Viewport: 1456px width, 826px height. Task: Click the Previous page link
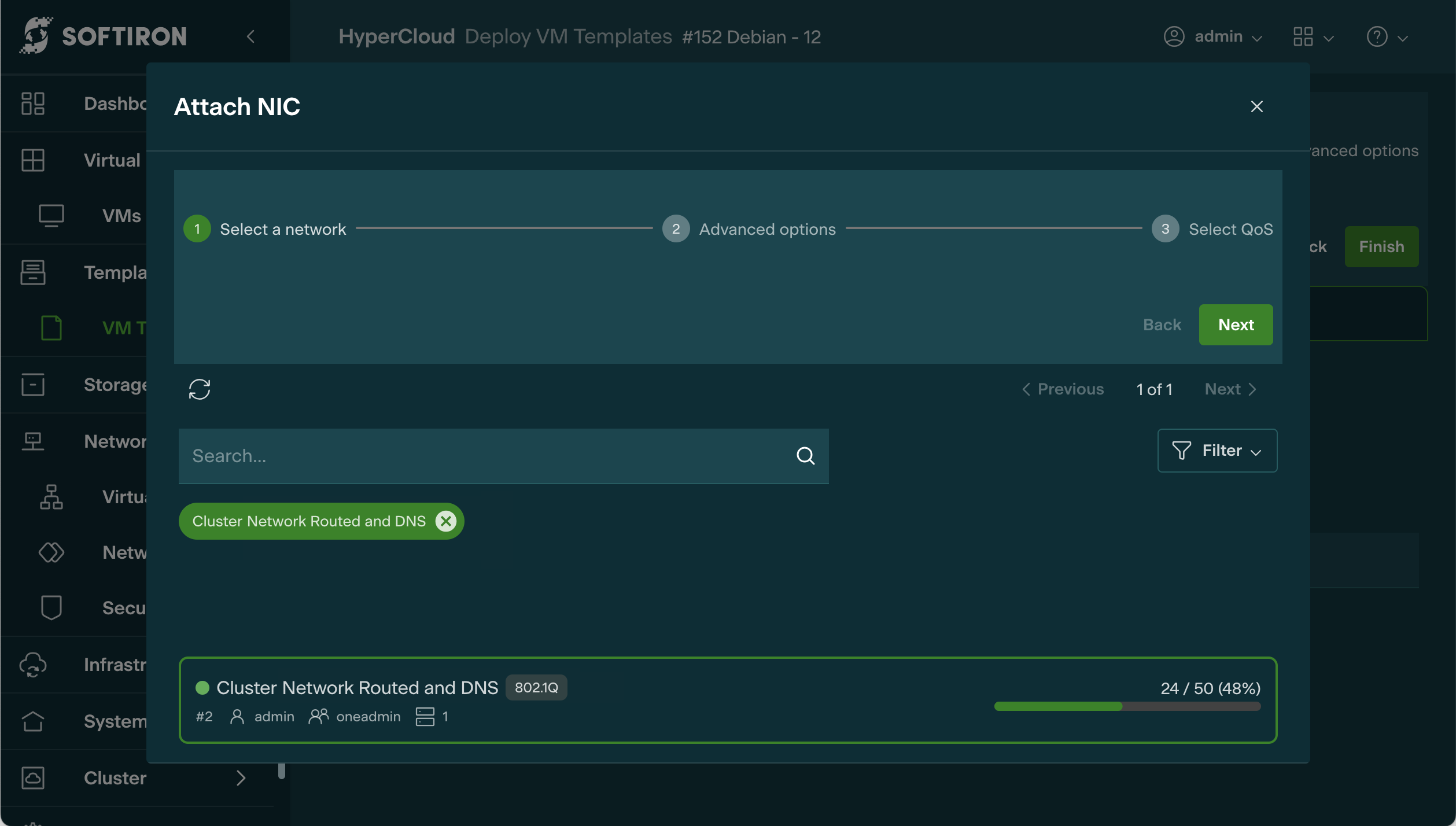(1063, 389)
